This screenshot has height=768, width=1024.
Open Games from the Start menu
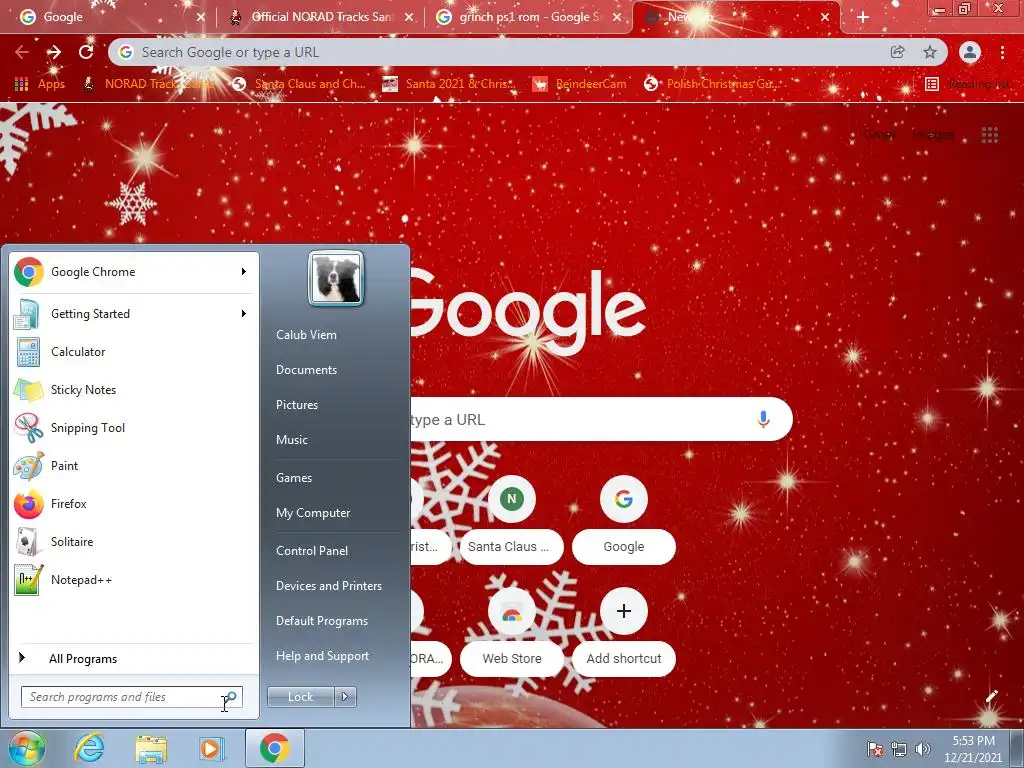294,478
